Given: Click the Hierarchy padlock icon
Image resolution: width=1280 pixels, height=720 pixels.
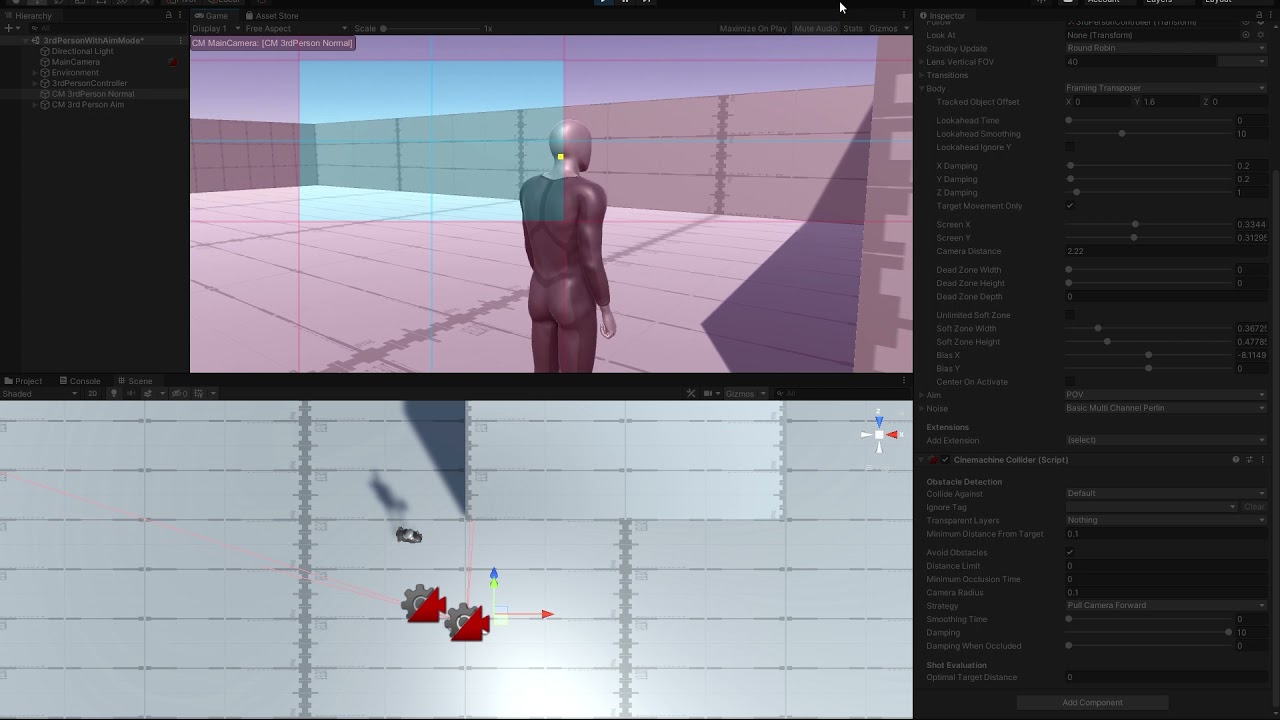Looking at the screenshot, I should coord(169,16).
